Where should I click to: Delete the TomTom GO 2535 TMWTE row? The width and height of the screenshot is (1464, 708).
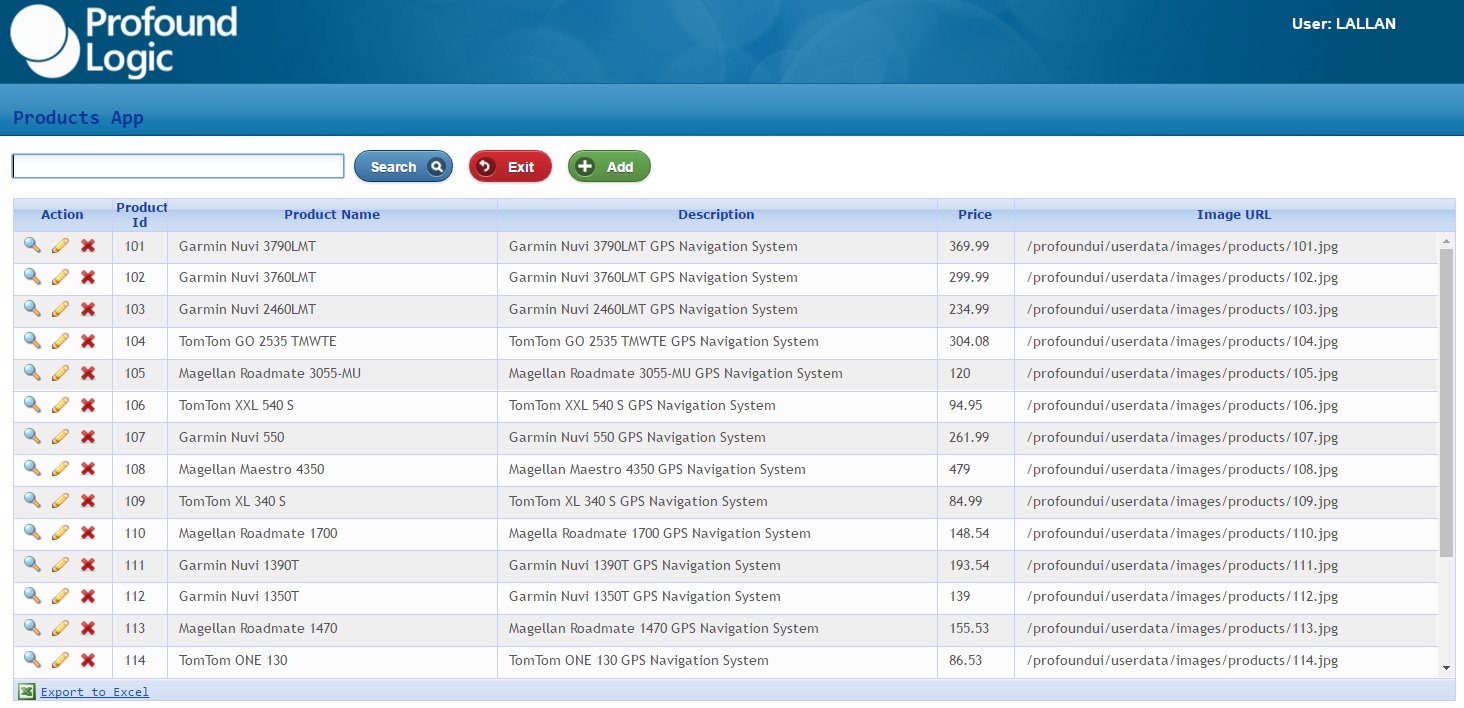[x=88, y=342]
